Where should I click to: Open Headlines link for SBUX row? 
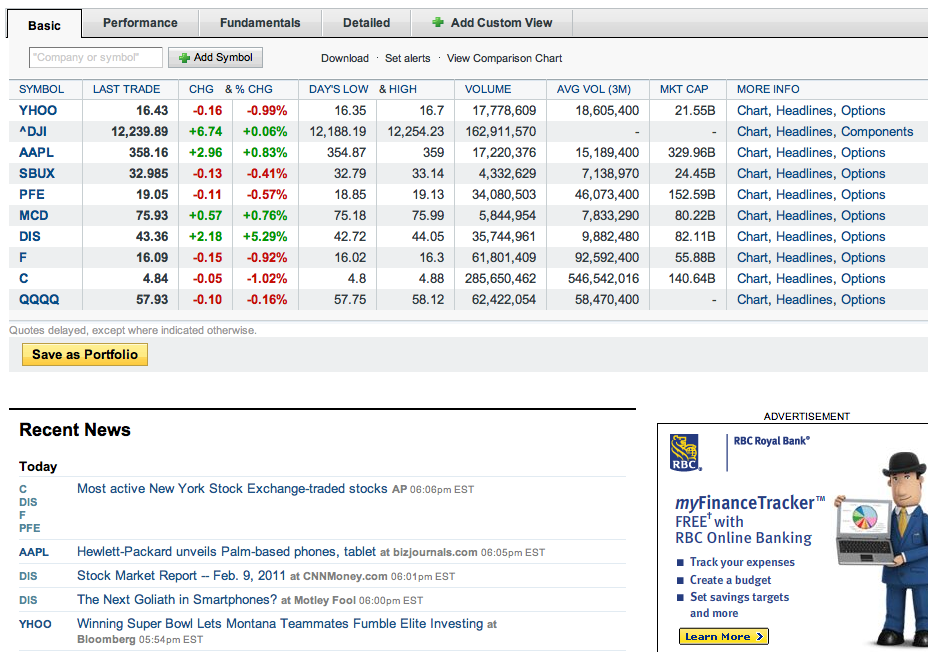coord(804,173)
